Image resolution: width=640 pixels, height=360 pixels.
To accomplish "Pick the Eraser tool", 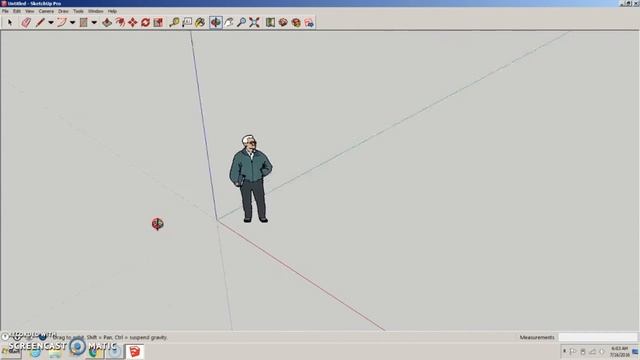I will 26,22.
